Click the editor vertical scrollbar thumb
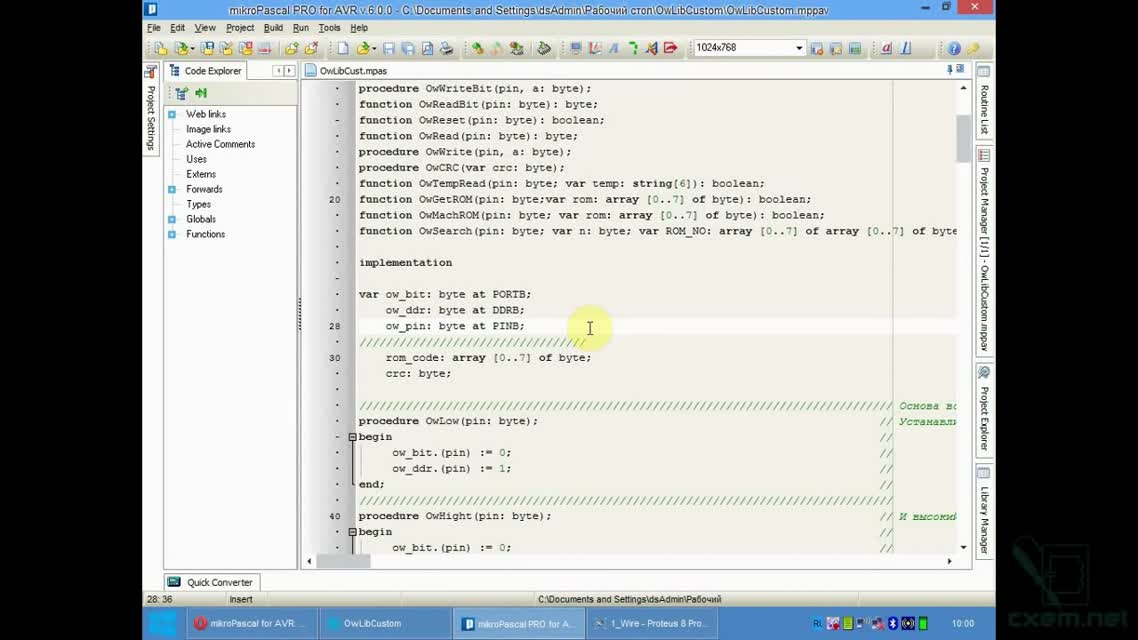 click(x=963, y=139)
